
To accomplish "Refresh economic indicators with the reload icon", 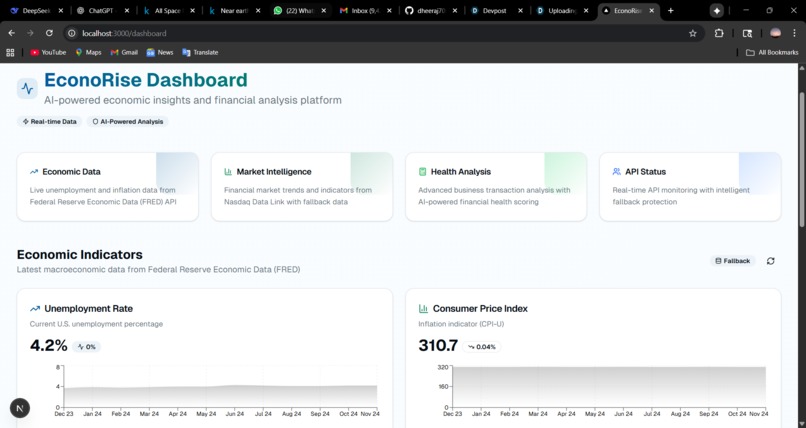I will (771, 261).
